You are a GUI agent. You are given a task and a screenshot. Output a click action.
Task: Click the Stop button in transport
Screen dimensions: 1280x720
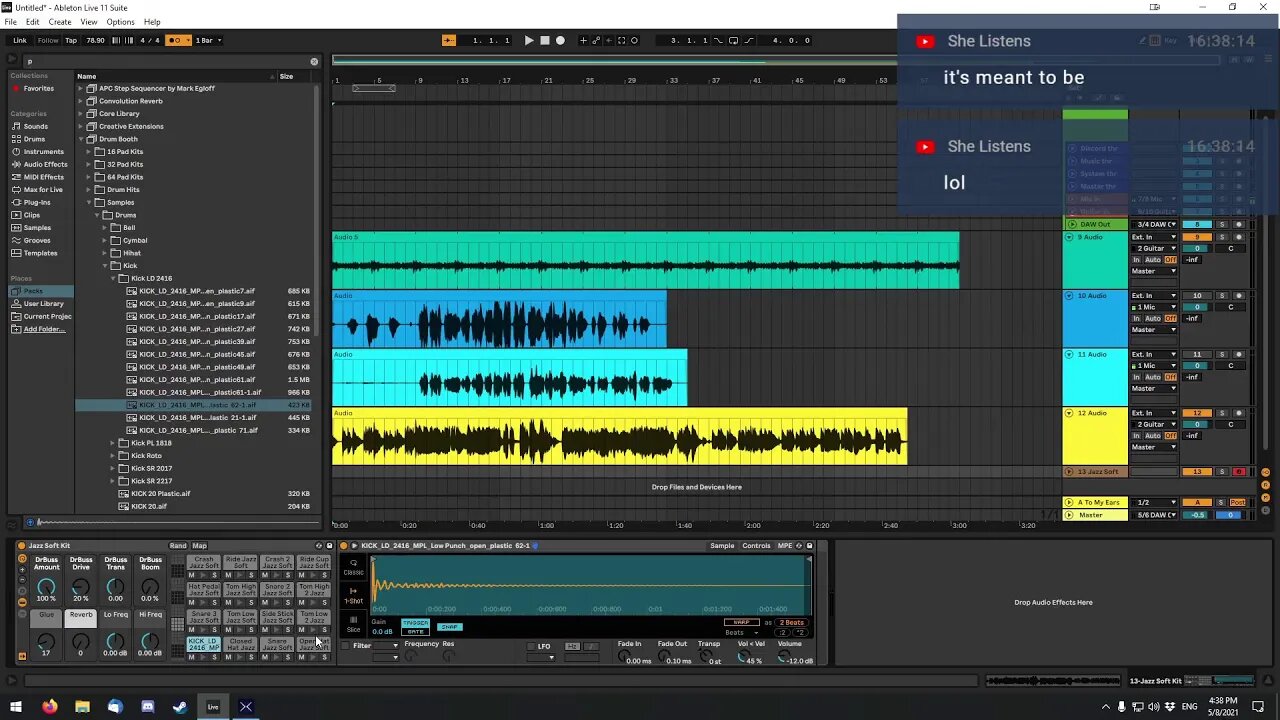[545, 40]
